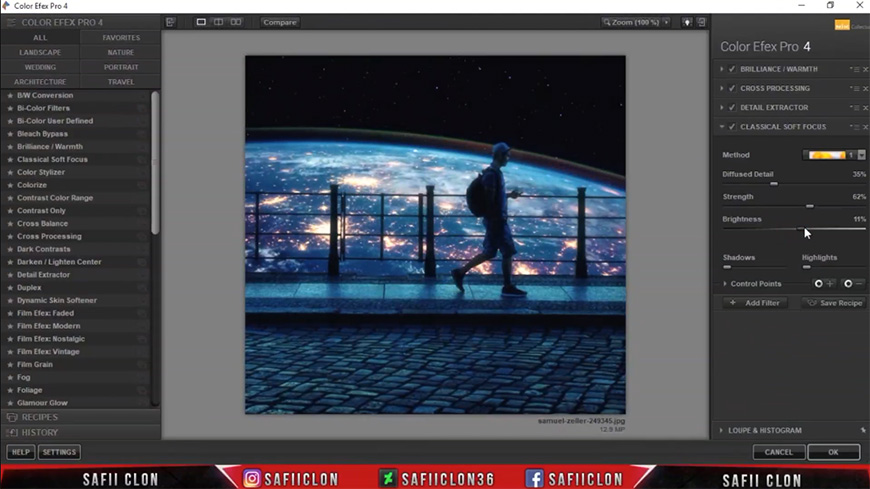Viewport: 870px width, 489px height.
Task: Expand the Loupe & Histogram panel
Action: [721, 430]
